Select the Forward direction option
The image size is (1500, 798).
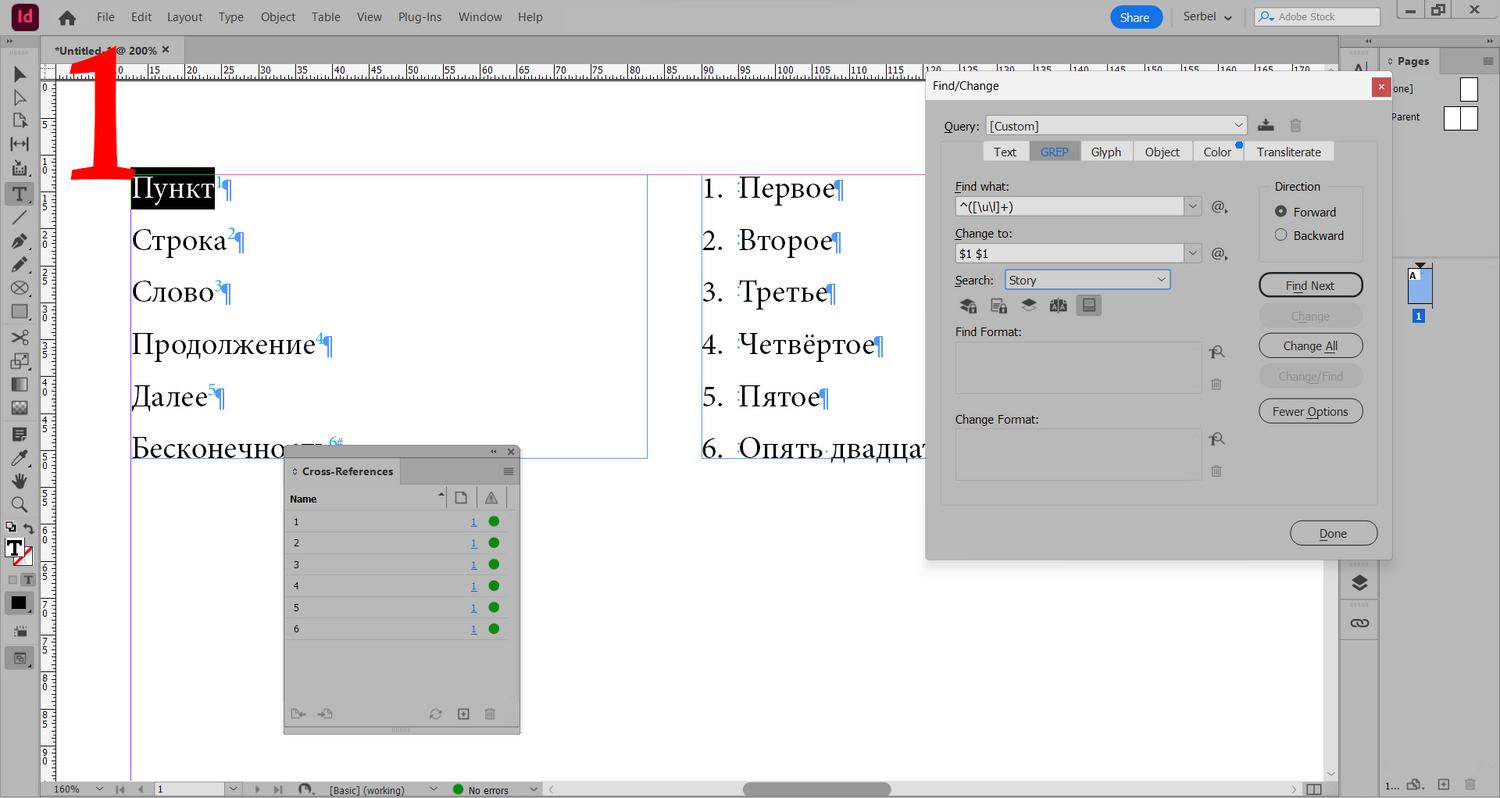point(1281,212)
